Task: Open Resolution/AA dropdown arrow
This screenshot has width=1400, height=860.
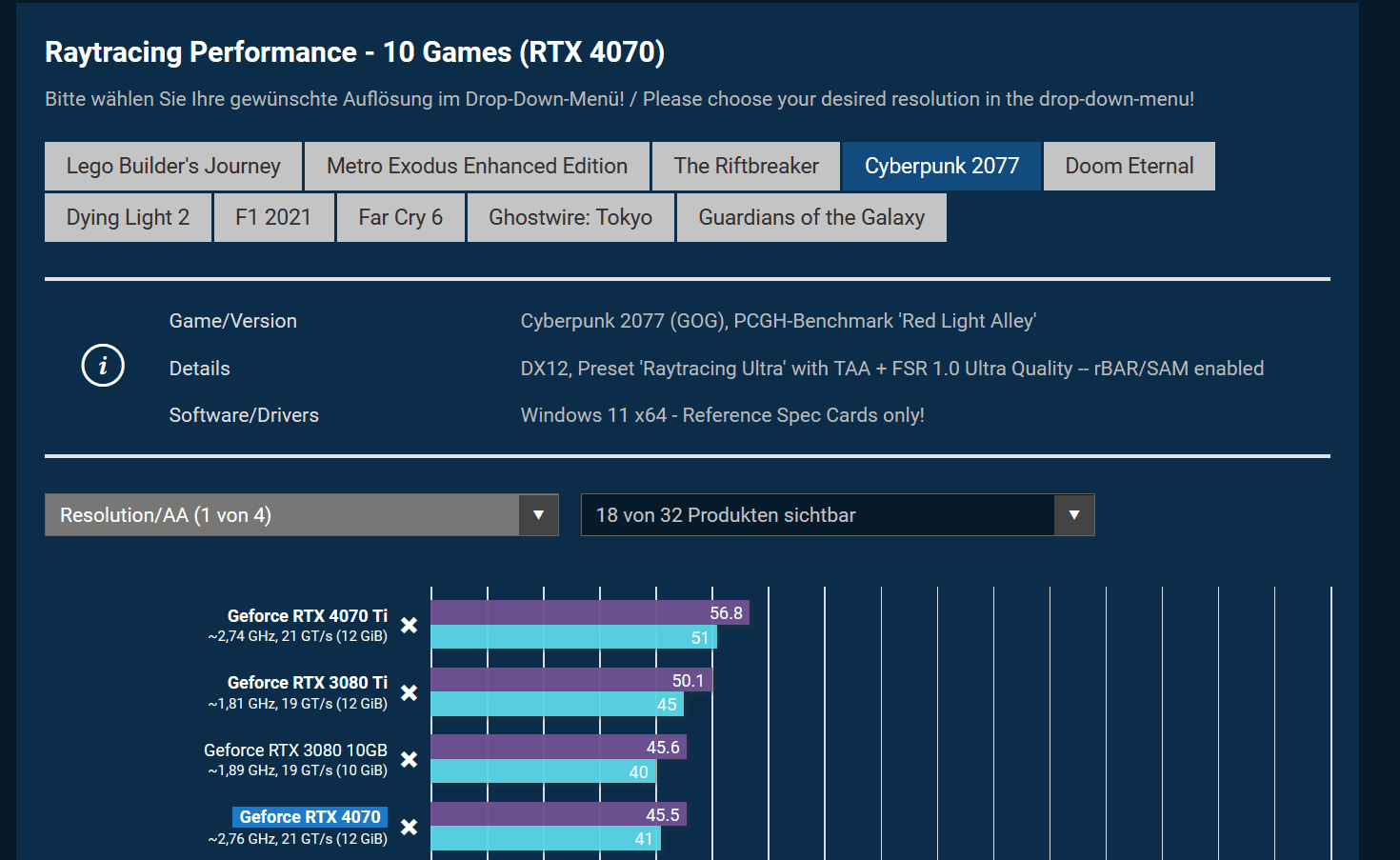Action: 538,515
